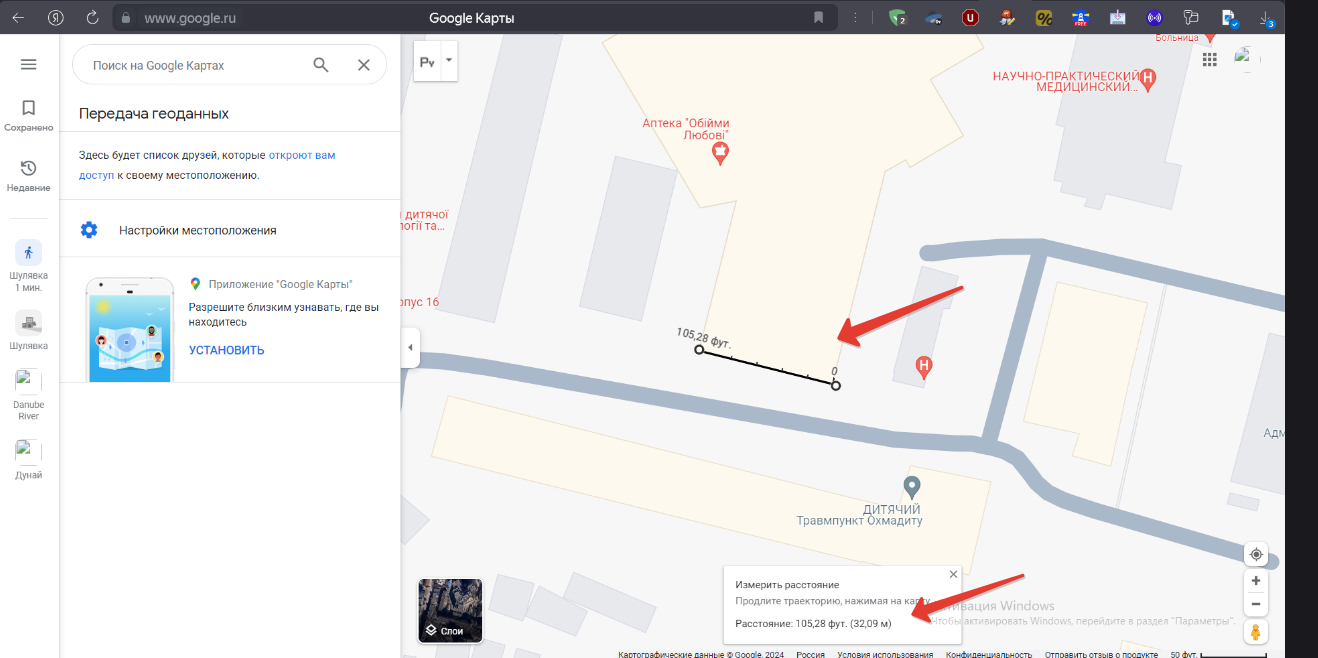Image resolution: width=1318 pixels, height=658 pixels.
Task: Open the Слои layers switcher
Action: 450,610
